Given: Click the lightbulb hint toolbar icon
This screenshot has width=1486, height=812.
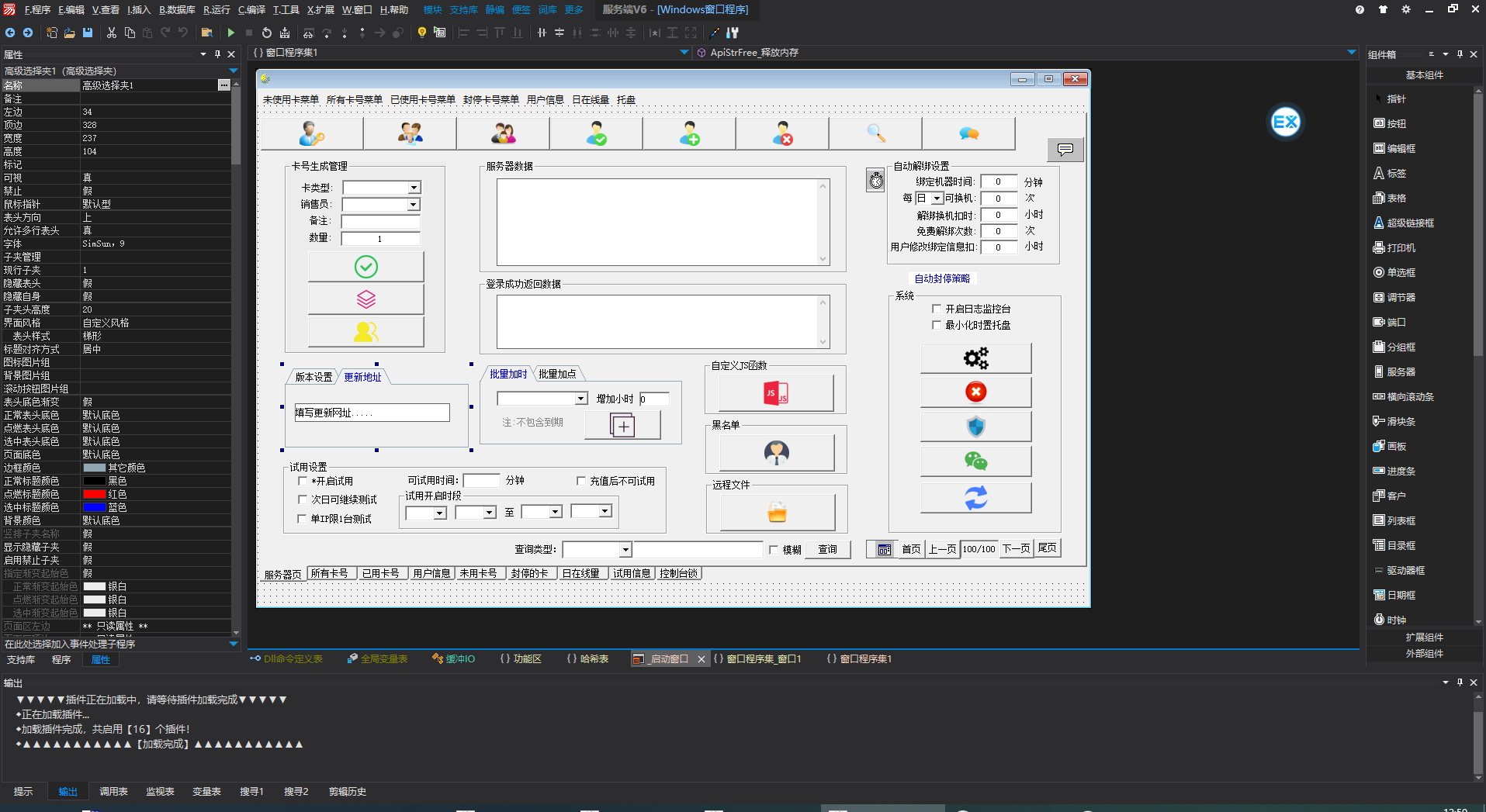Looking at the screenshot, I should point(422,33).
